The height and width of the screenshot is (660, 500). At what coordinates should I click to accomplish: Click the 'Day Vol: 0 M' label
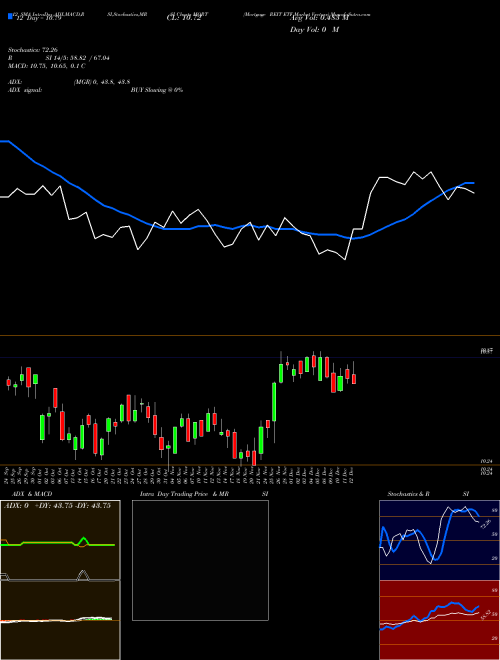314,29
